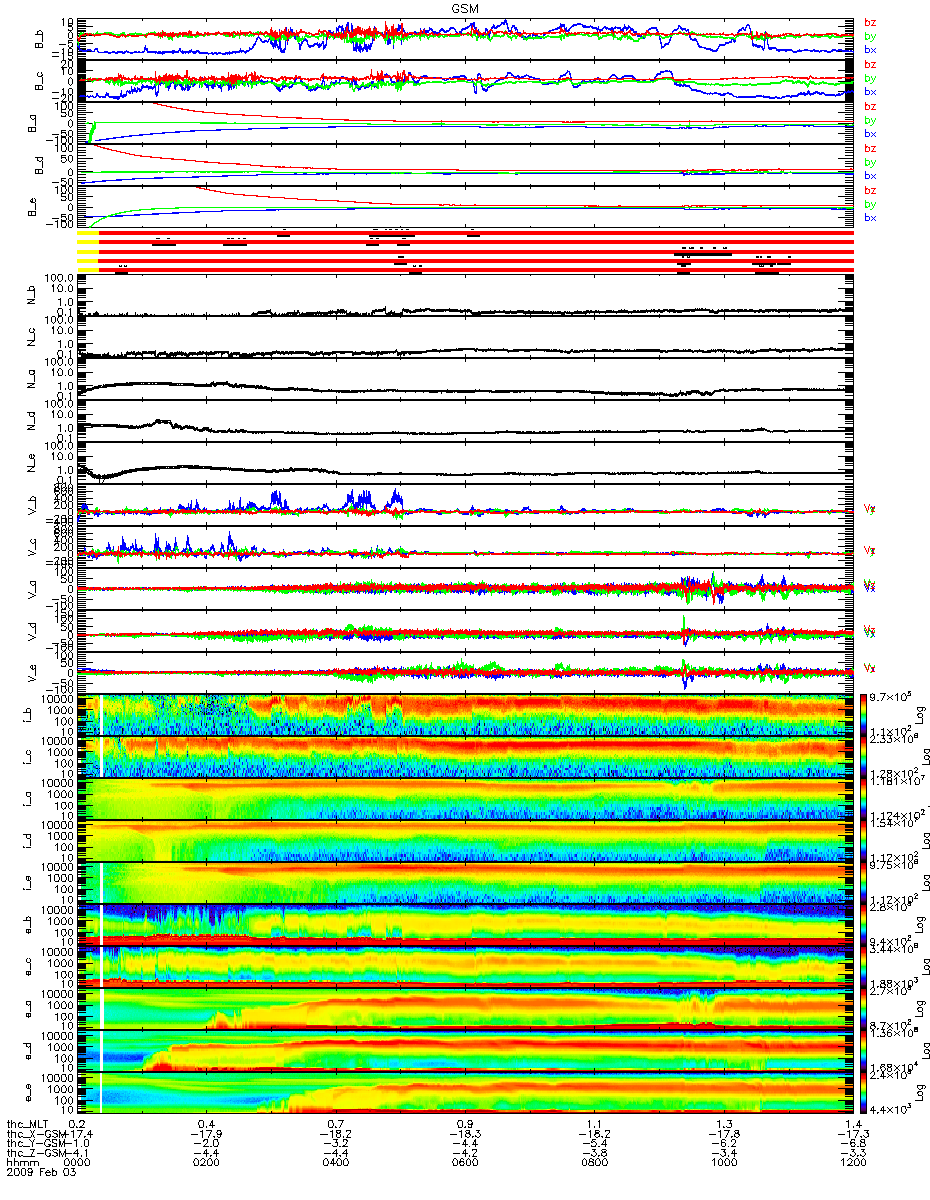Click the i_a ion spectrogram label
Image resolution: width=930 pixels, height=1200 pixels.
tap(26, 799)
